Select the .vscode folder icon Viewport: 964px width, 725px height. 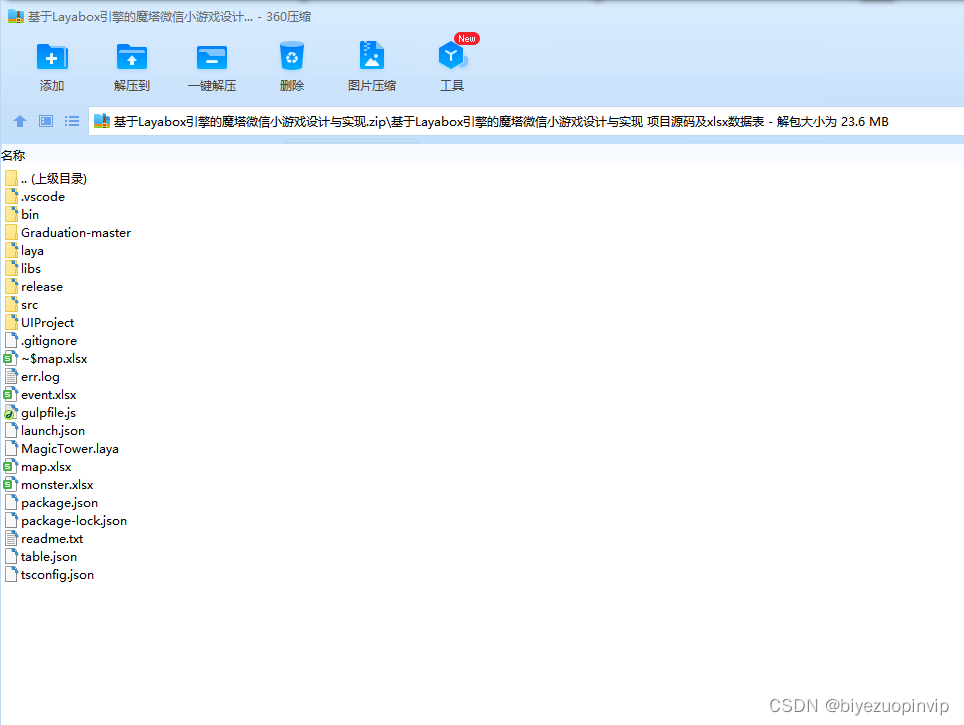pyautogui.click(x=11, y=197)
